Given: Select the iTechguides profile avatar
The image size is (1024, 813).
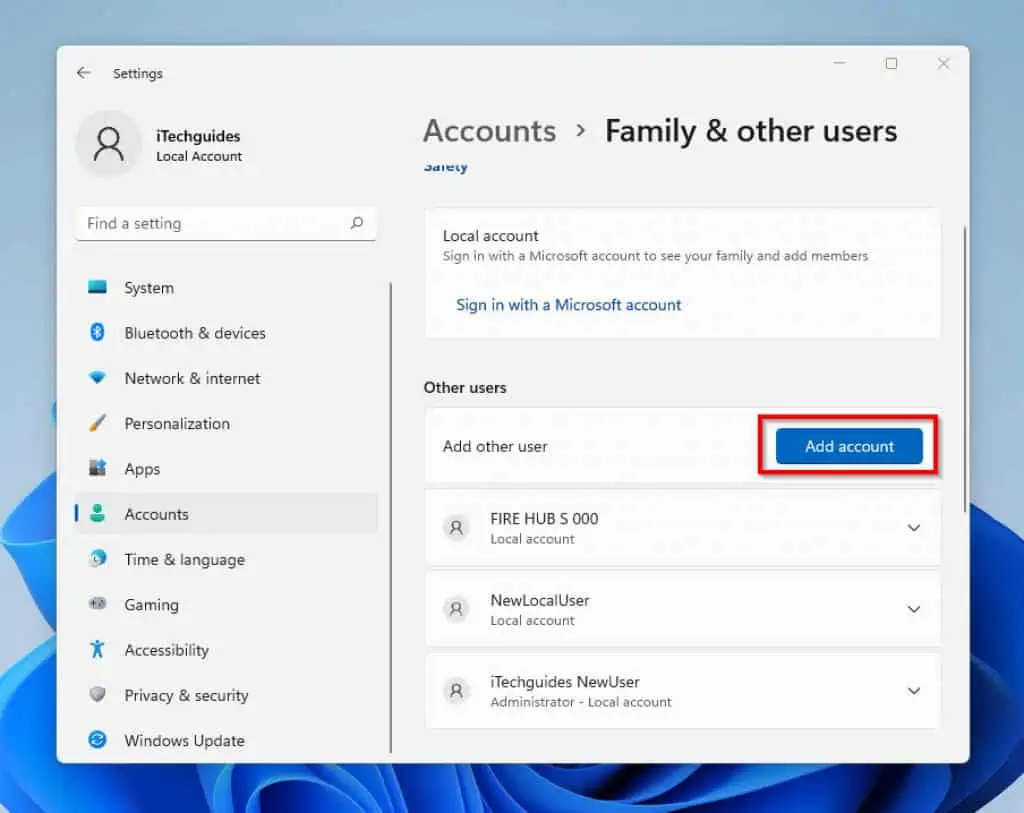Looking at the screenshot, I should pos(109,145).
